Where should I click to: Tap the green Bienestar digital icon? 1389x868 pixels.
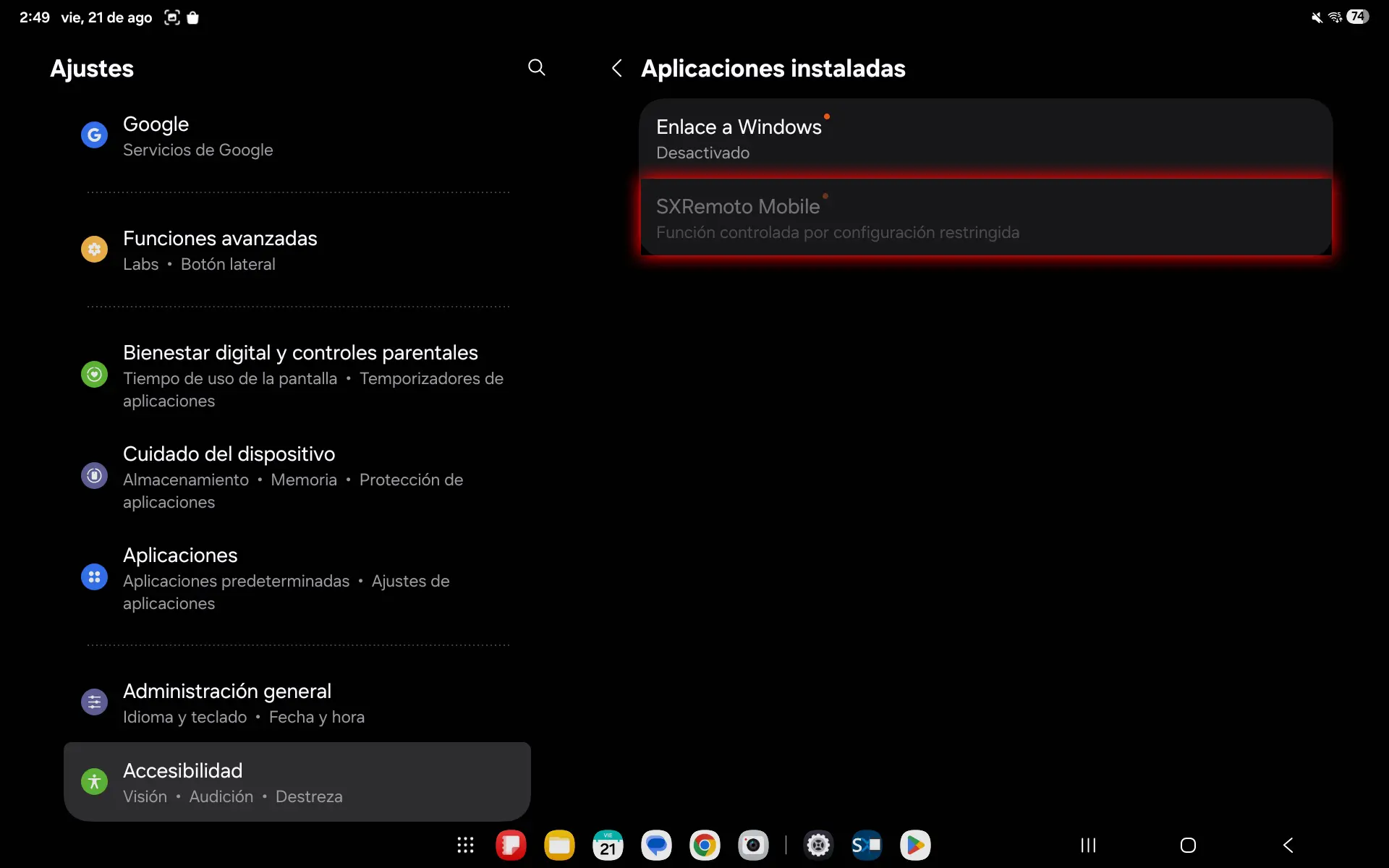94,375
